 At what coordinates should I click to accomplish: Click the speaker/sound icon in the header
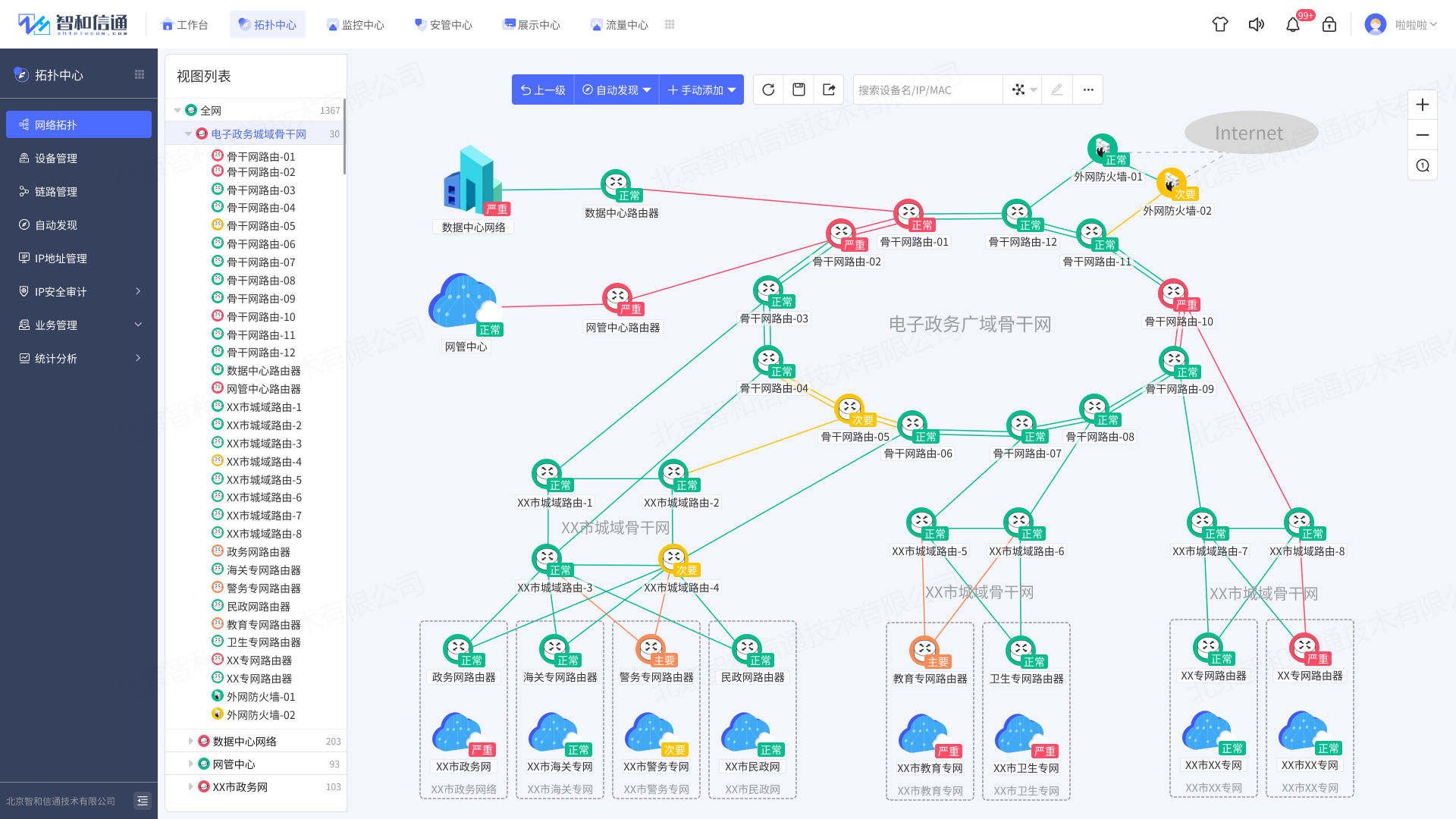tap(1257, 24)
